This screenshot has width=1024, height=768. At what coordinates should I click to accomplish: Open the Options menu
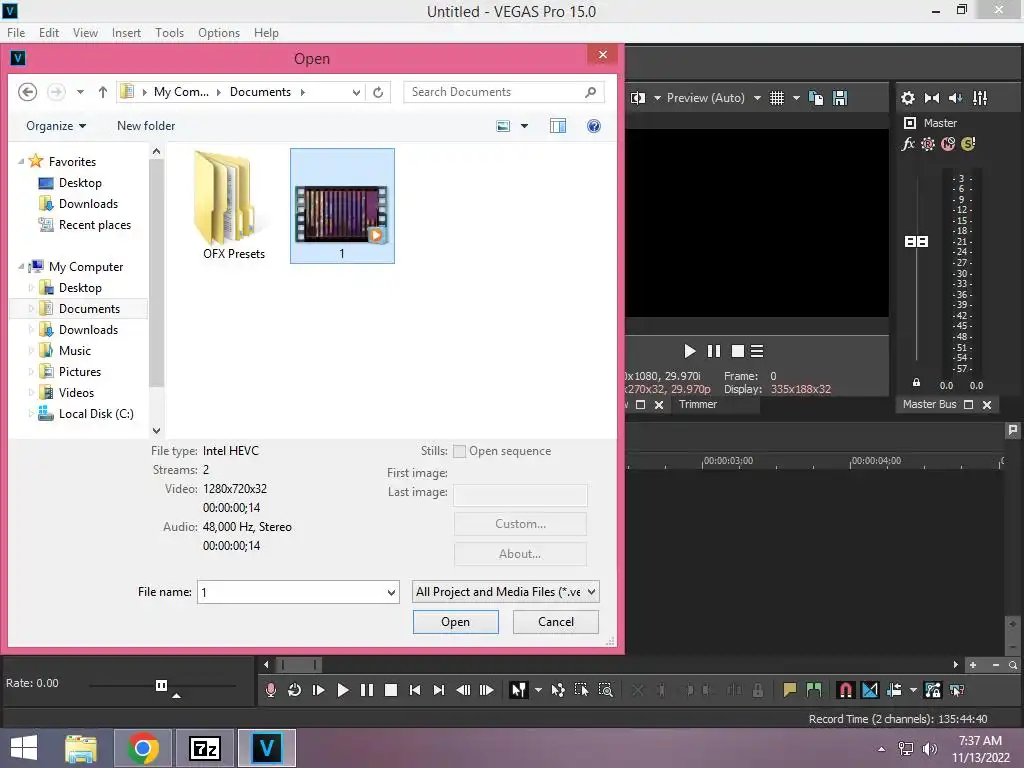219,33
